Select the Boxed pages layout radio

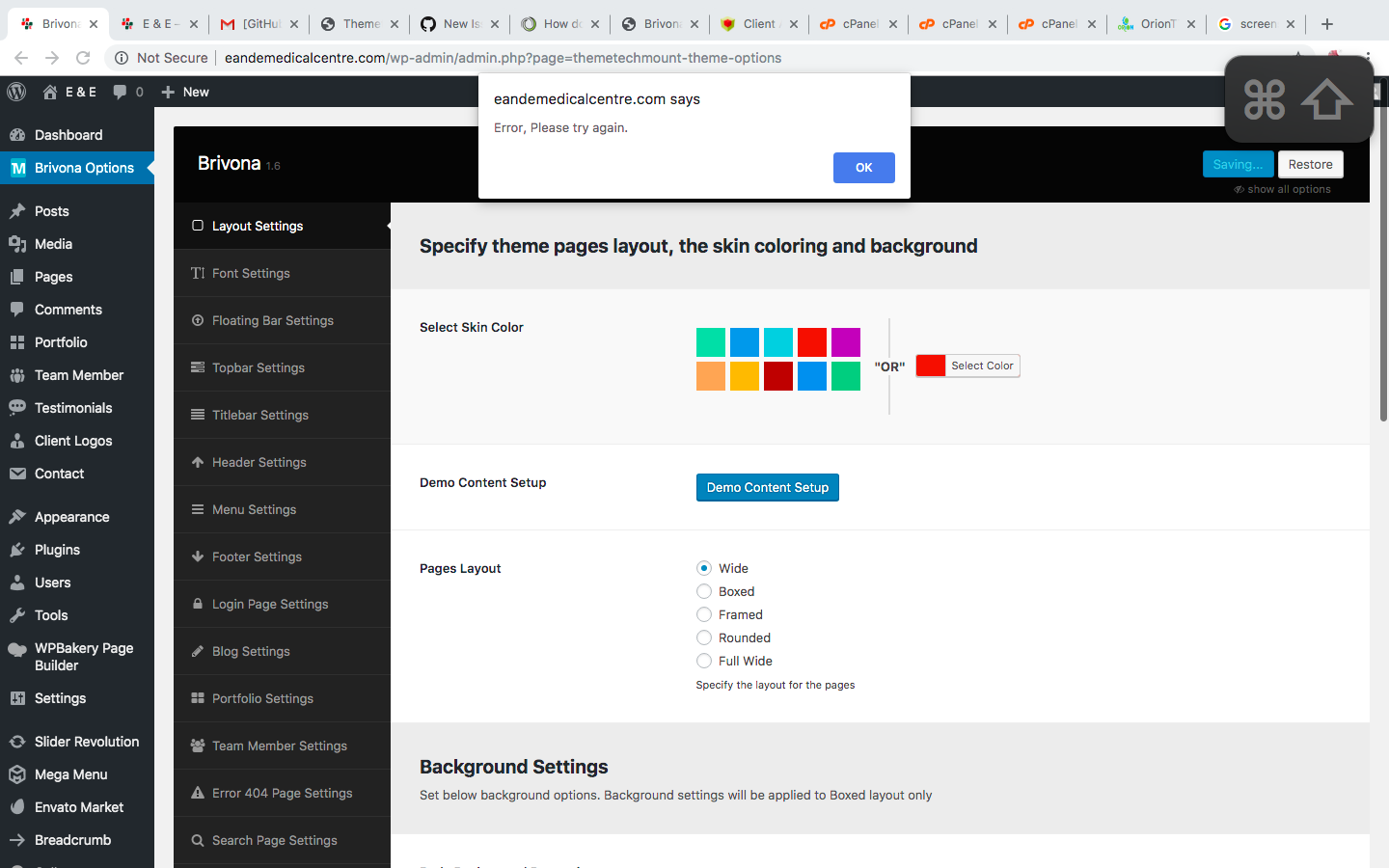click(x=704, y=591)
